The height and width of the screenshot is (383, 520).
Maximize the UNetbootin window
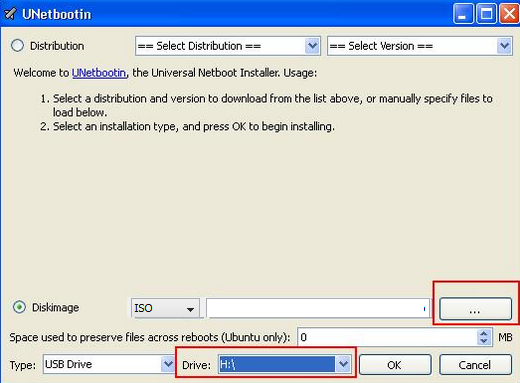coord(486,14)
